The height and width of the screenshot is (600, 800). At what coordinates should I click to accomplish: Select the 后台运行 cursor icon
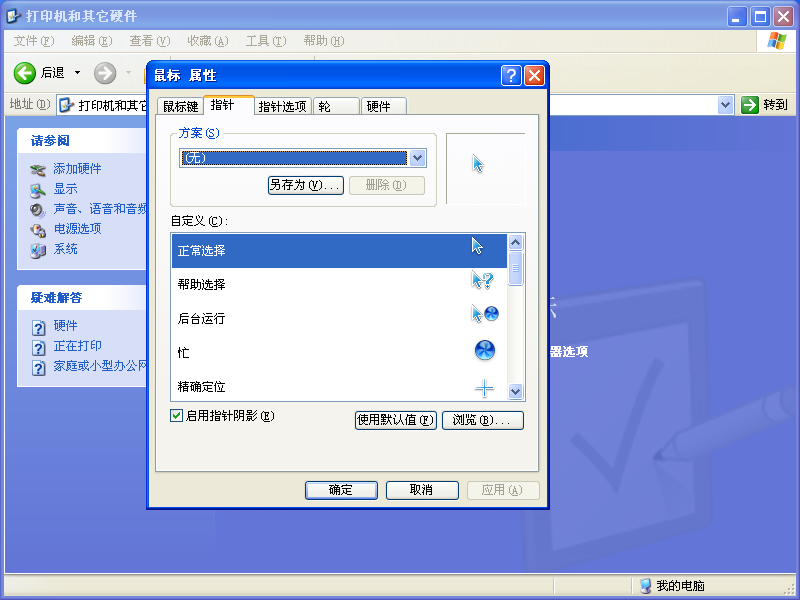484,315
